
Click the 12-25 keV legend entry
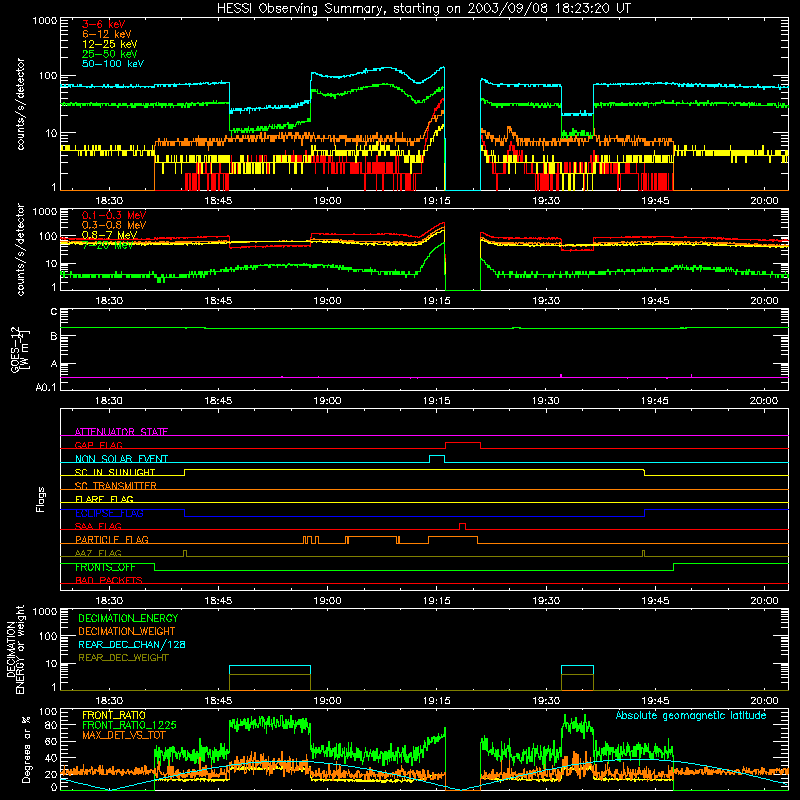(109, 44)
